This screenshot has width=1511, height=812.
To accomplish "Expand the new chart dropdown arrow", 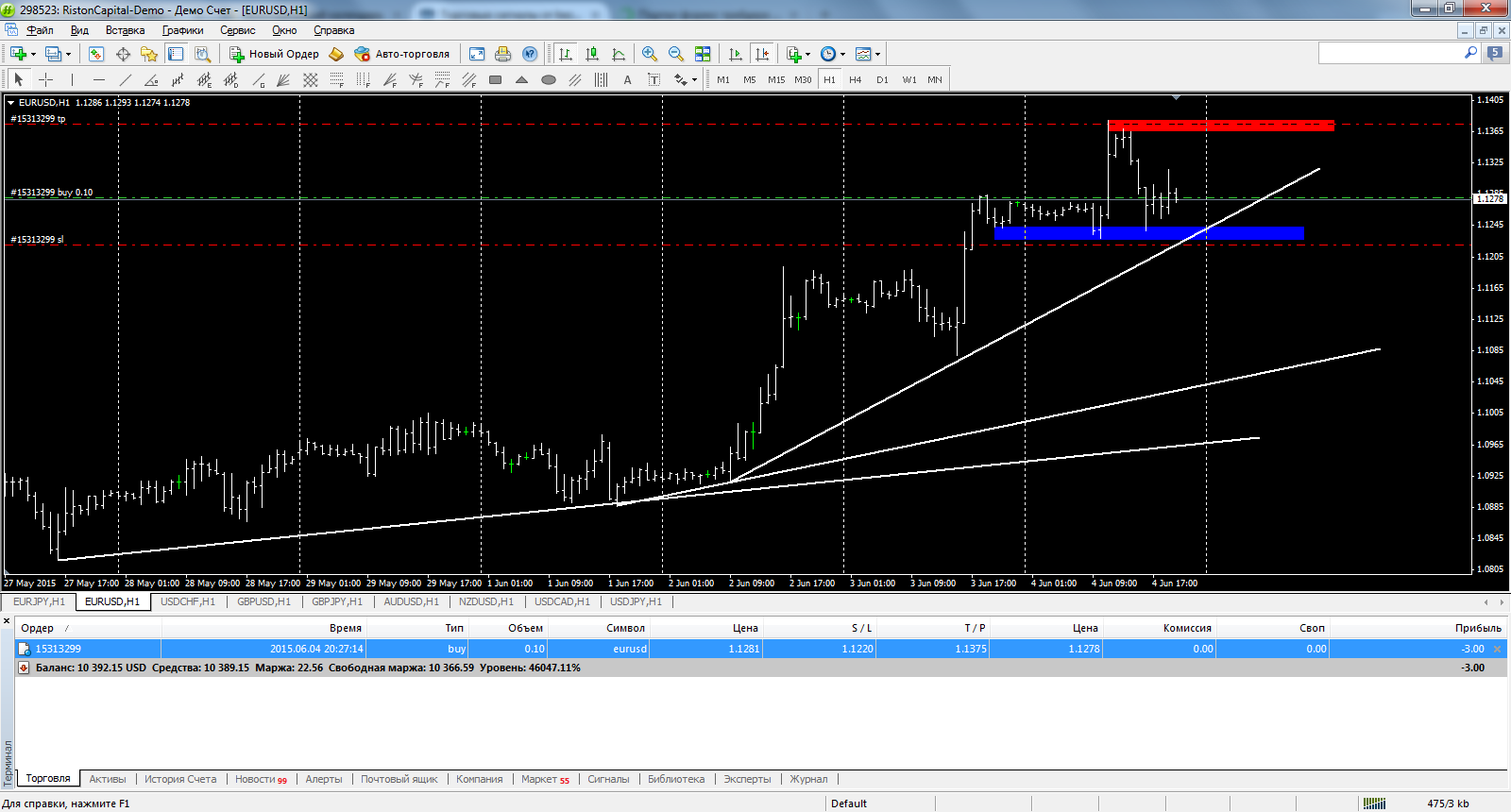I will pos(33,54).
